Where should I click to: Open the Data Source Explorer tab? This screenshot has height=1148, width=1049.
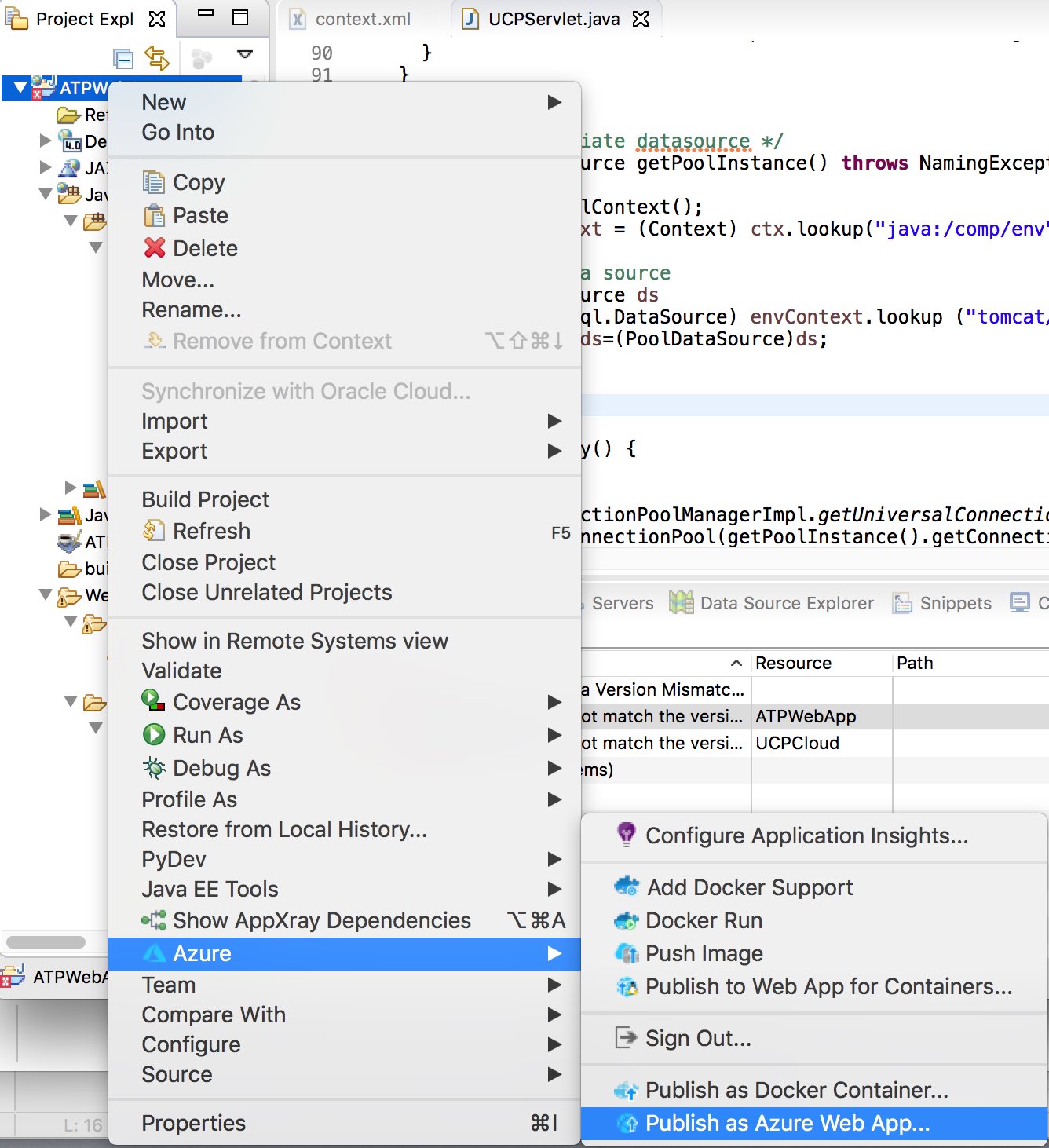[x=786, y=603]
